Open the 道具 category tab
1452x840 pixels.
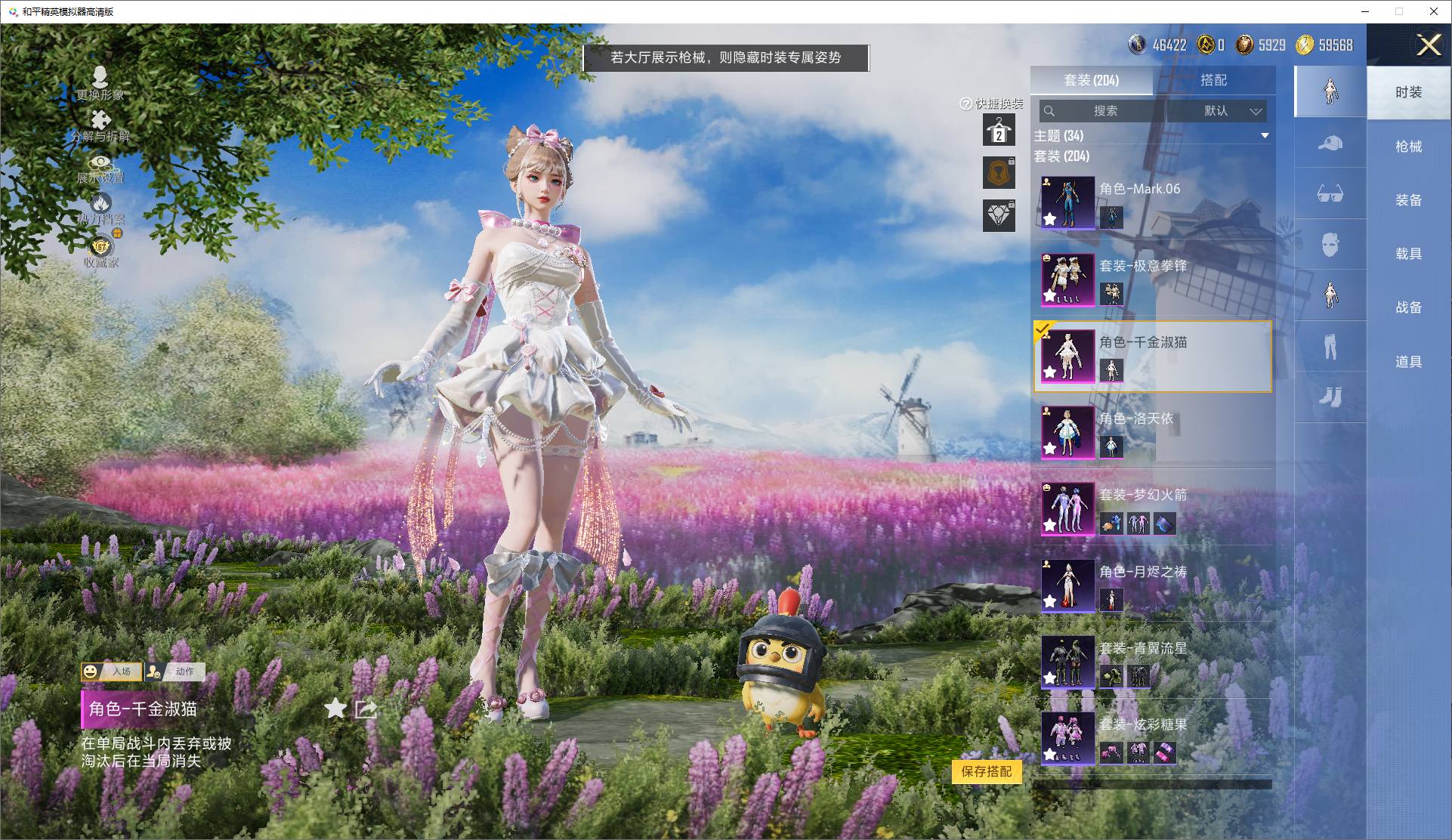click(x=1409, y=362)
